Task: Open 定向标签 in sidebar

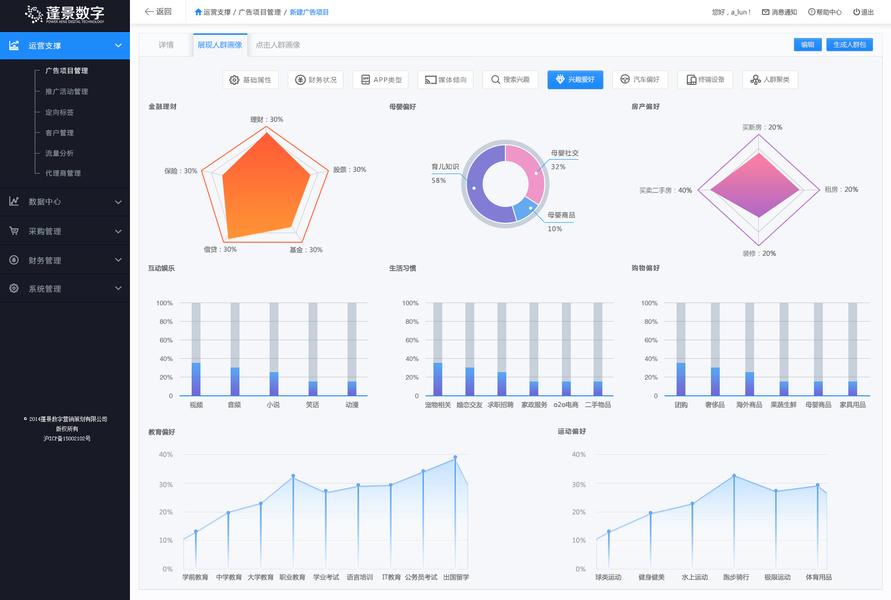Action: click(x=60, y=112)
